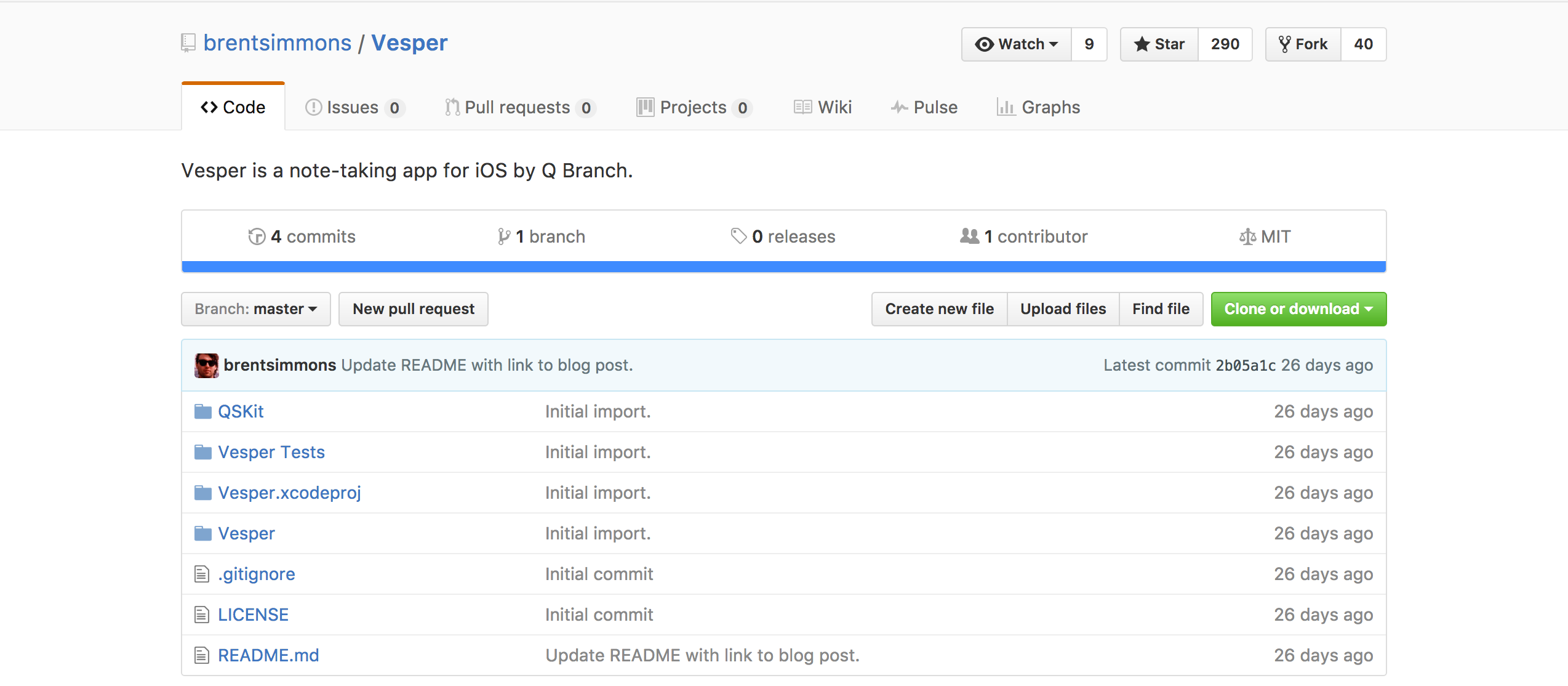Screen dimensions: 1568x686
Task: Star the Vesper repository
Action: tap(1159, 44)
